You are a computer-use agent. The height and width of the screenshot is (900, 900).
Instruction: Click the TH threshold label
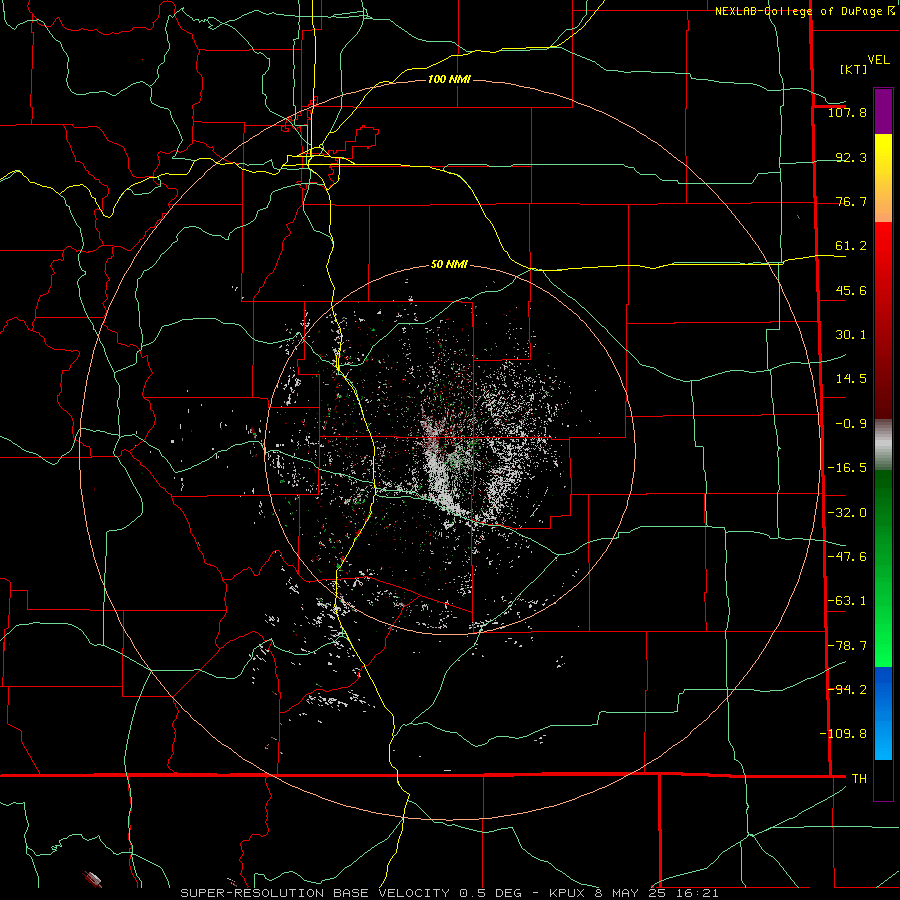click(859, 778)
